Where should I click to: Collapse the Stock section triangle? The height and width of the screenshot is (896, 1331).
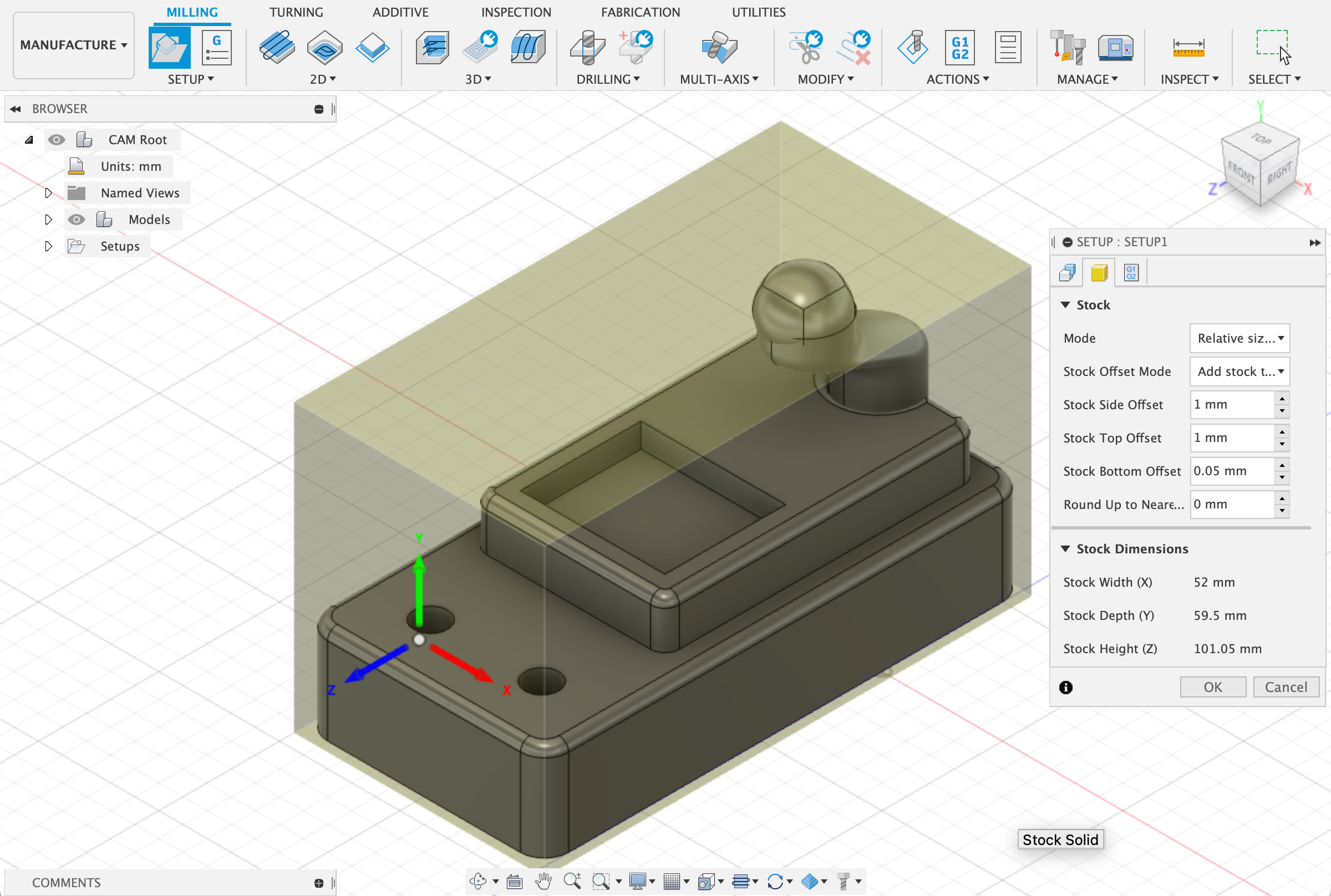coord(1065,304)
